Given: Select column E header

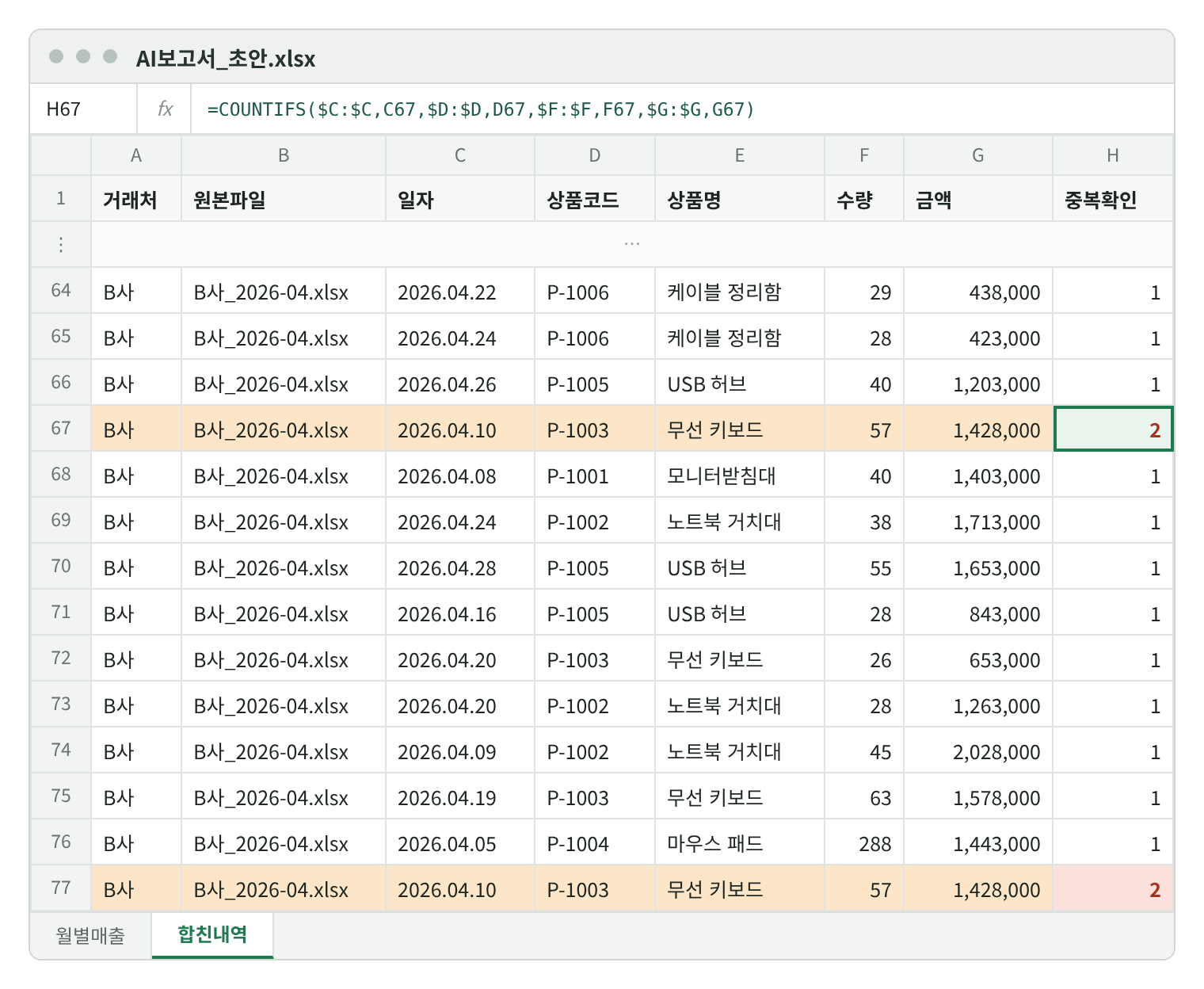Looking at the screenshot, I should [x=740, y=155].
